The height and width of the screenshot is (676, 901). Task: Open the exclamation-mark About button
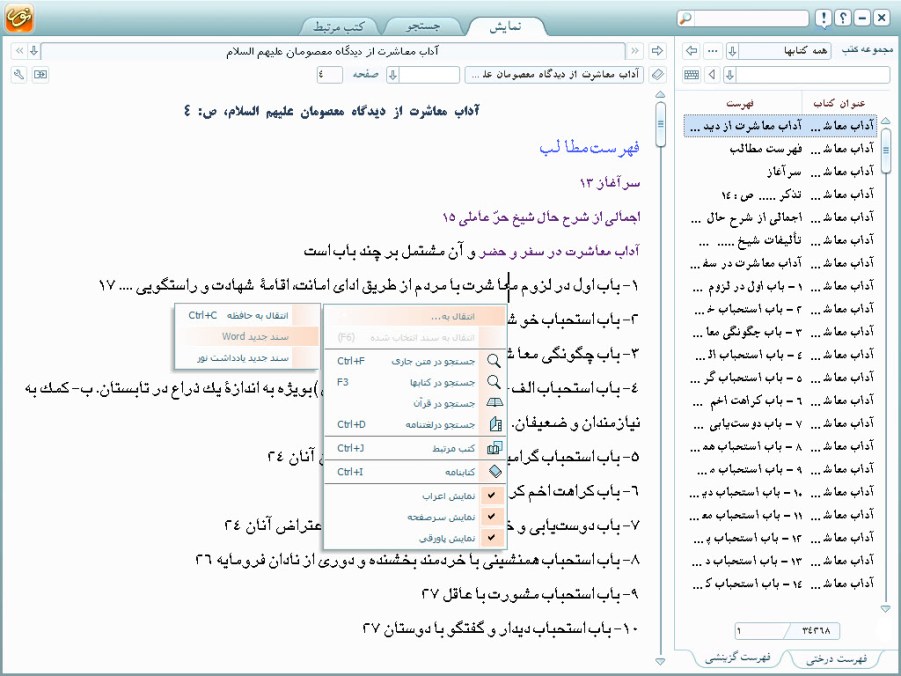click(823, 18)
